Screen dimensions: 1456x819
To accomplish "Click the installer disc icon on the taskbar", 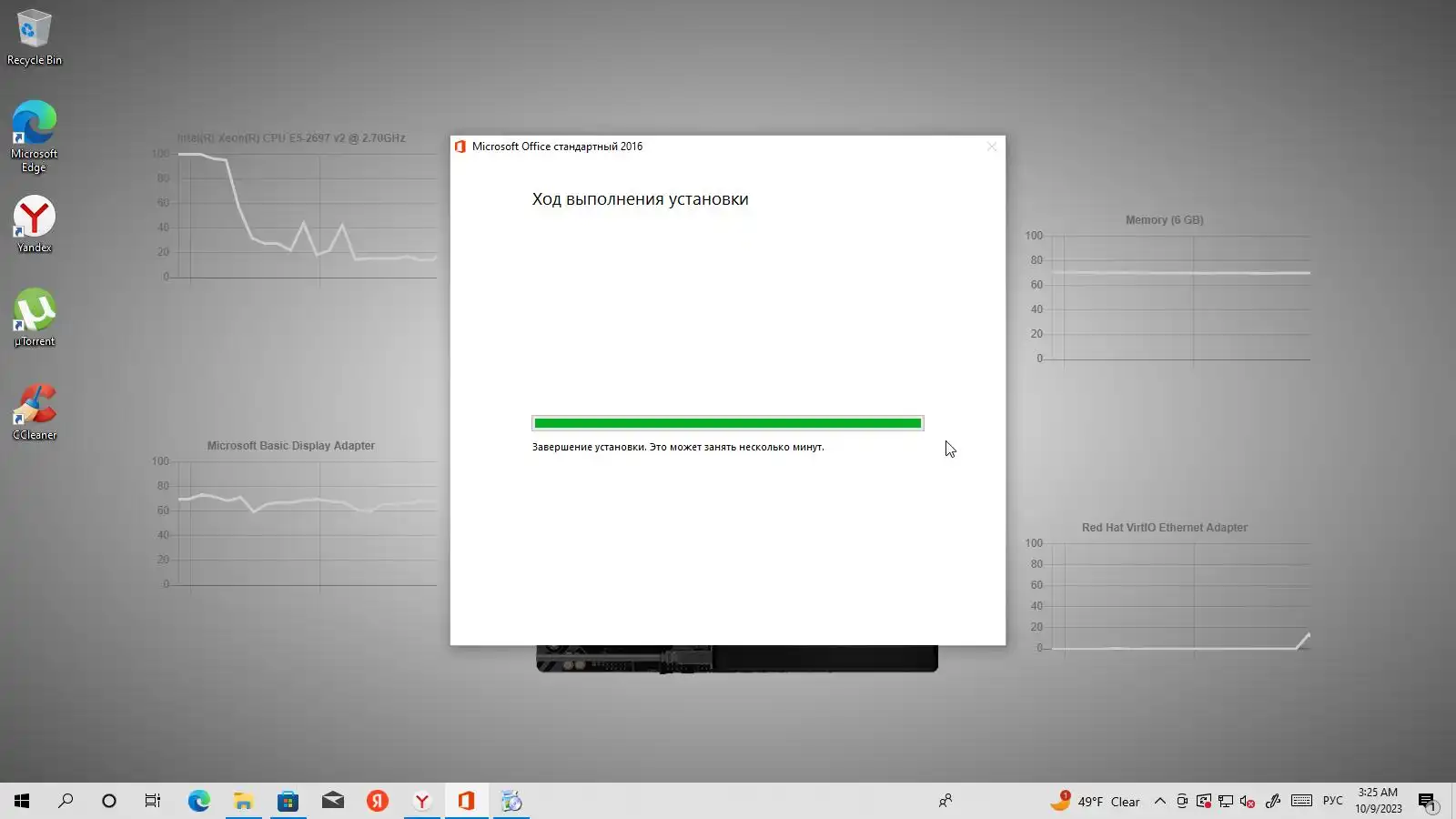I will point(511,801).
